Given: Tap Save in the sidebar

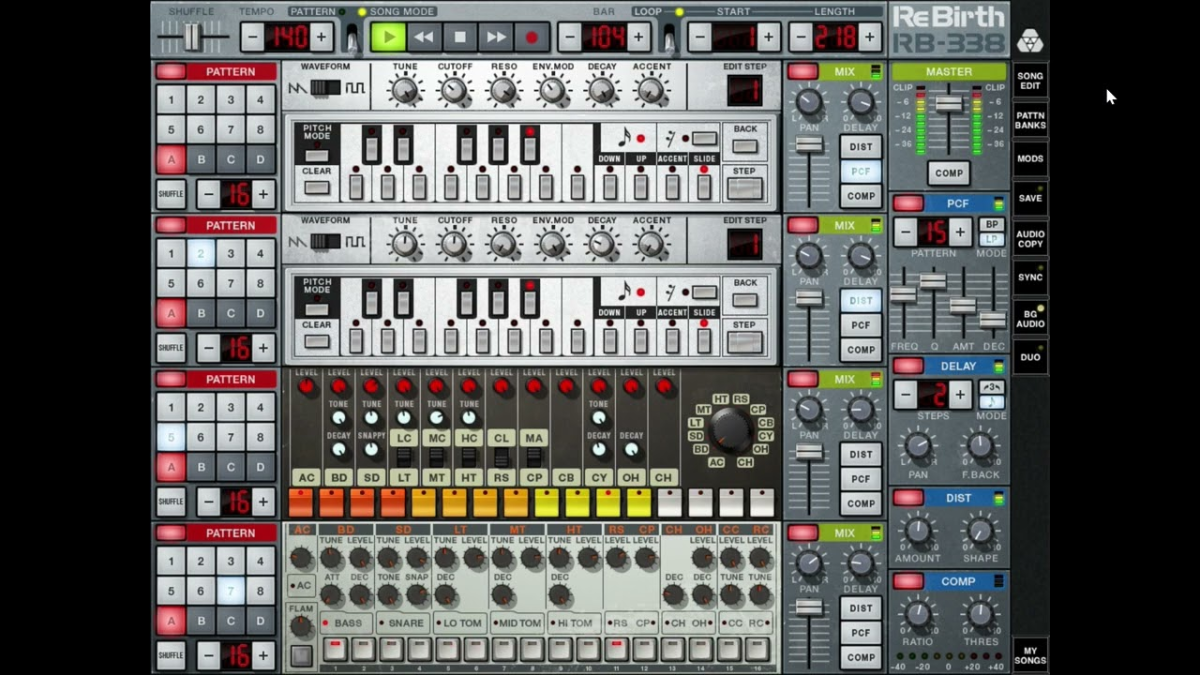Looking at the screenshot, I should coord(1030,198).
